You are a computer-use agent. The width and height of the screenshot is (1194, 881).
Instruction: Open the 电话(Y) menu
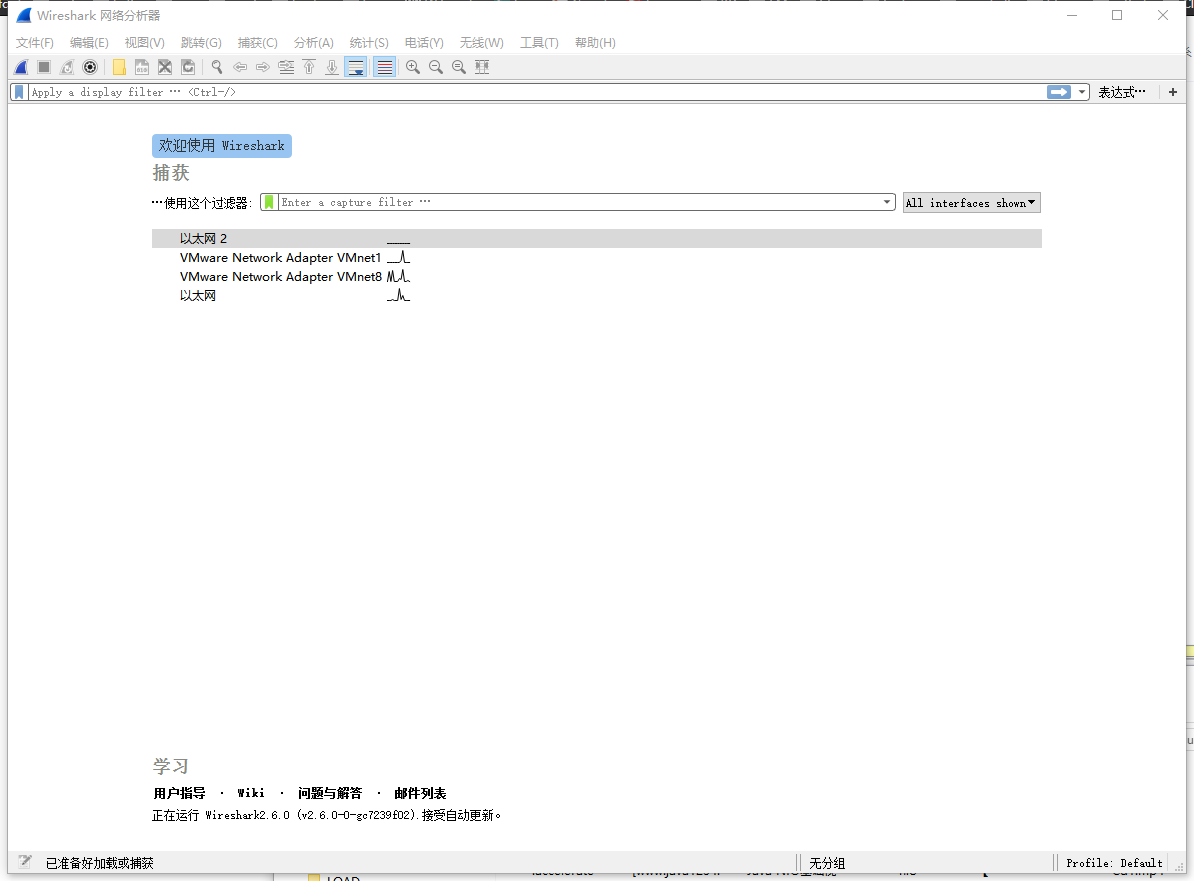(424, 43)
